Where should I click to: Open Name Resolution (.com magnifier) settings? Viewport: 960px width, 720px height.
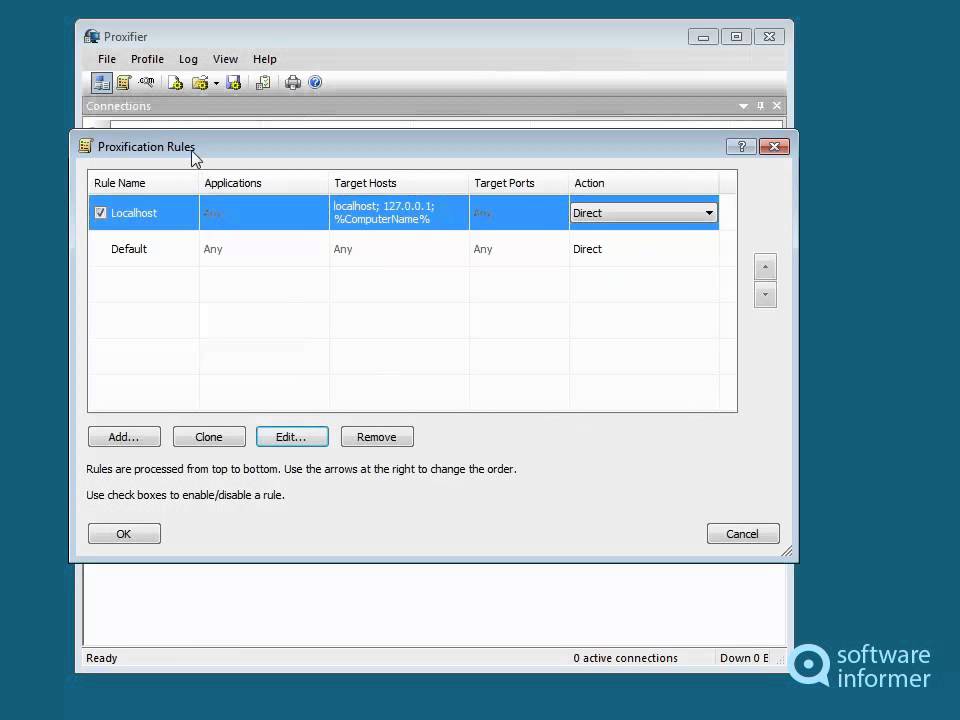pos(146,82)
